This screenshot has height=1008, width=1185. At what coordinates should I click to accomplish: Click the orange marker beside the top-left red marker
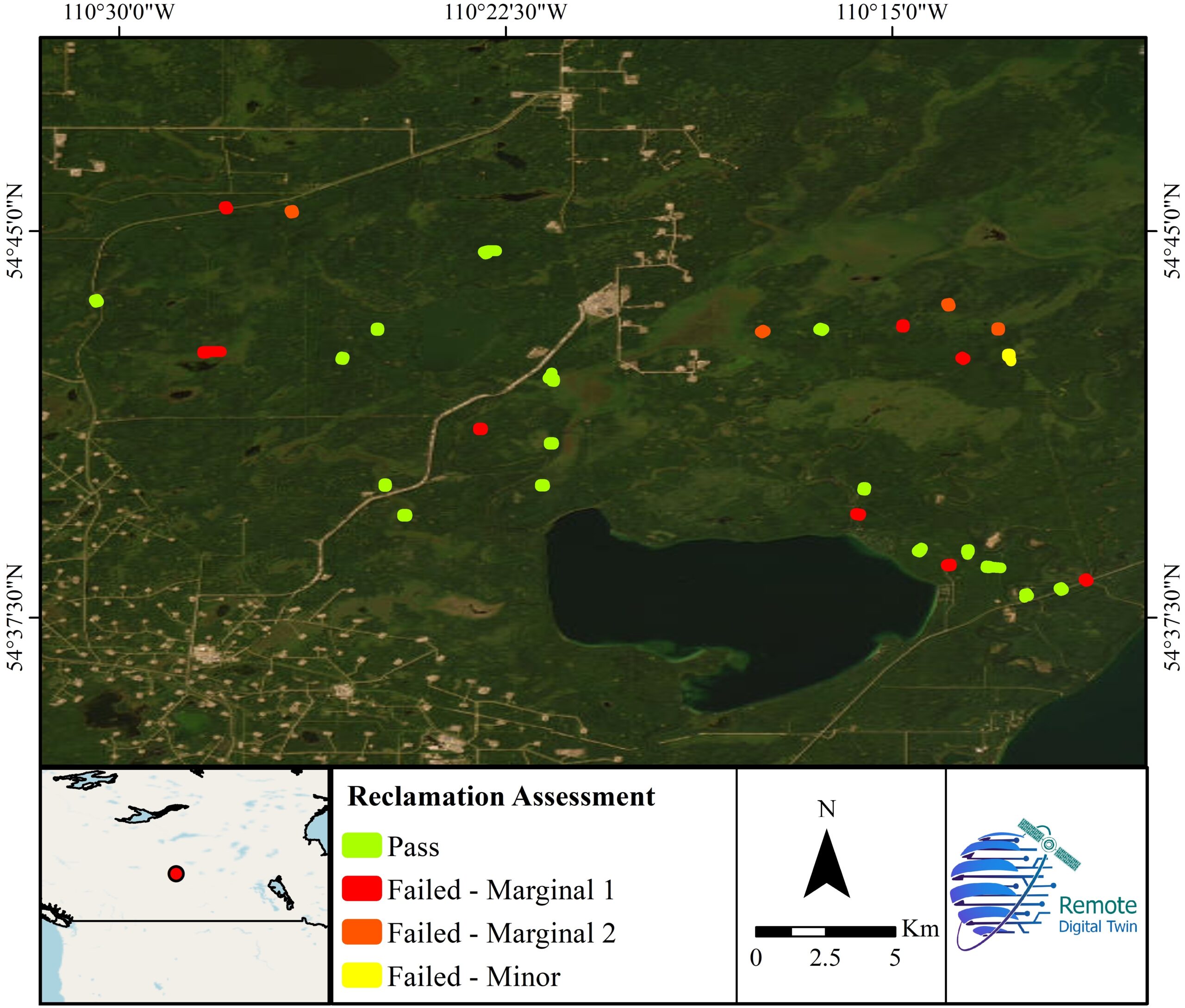click(x=292, y=212)
